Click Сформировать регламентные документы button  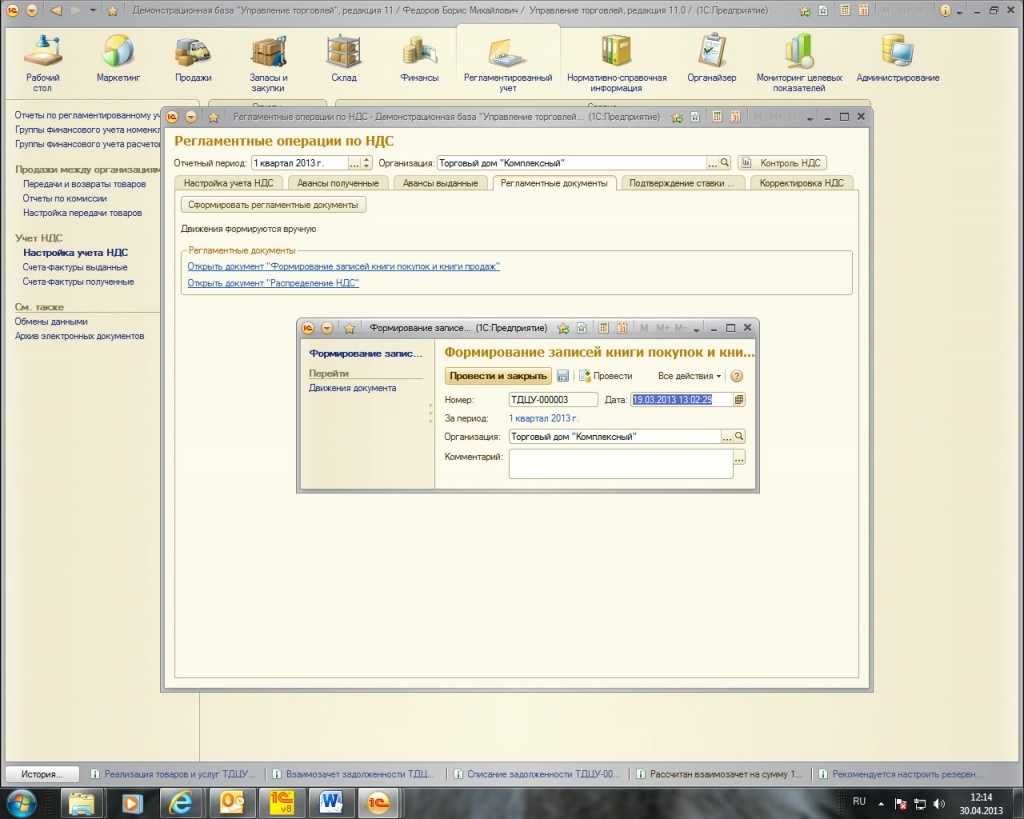(x=273, y=205)
